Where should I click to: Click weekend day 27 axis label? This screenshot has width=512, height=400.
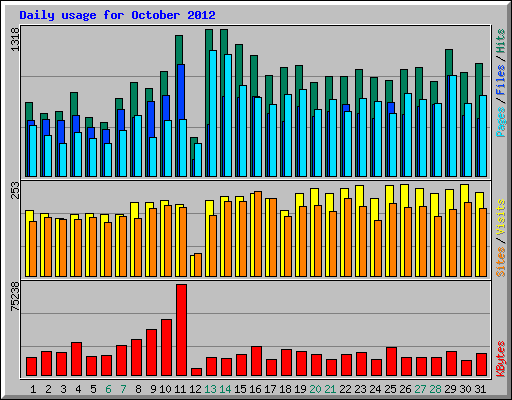pos(420,389)
